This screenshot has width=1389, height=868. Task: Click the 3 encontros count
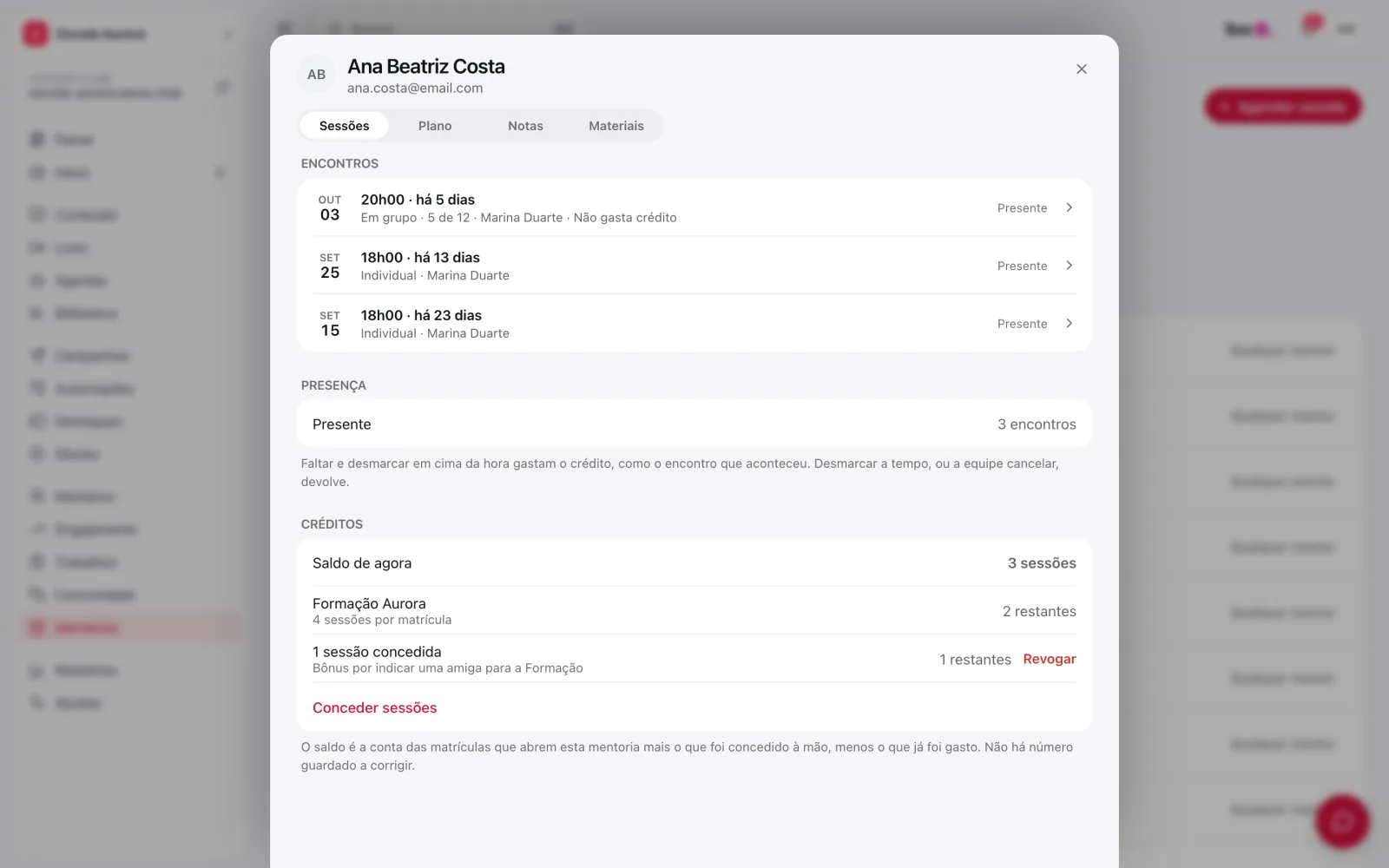[1037, 424]
